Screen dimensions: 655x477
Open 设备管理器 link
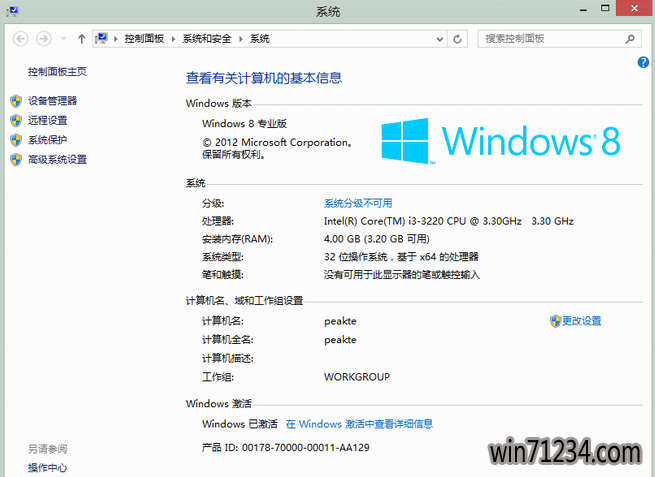pyautogui.click(x=53, y=101)
